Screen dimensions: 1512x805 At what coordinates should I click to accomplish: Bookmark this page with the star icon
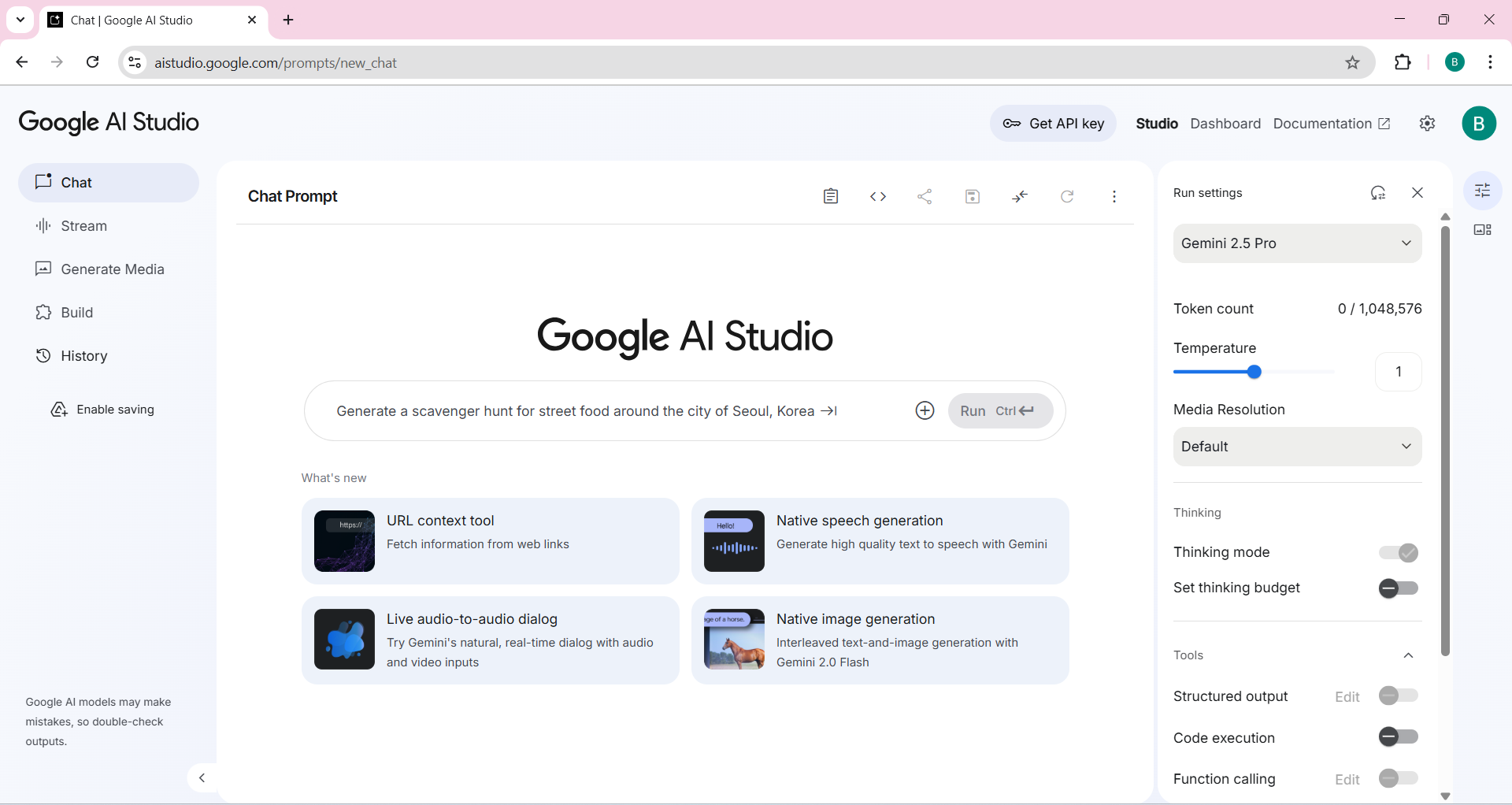(1352, 63)
